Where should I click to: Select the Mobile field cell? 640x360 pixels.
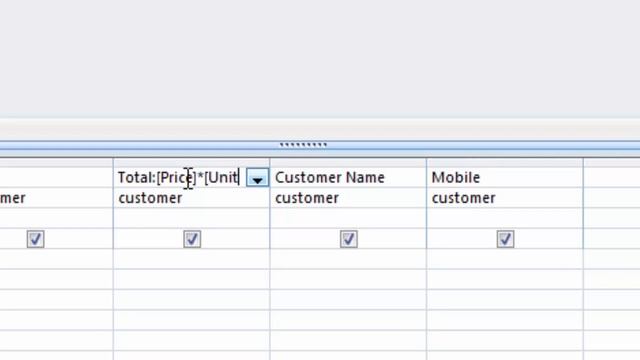[x=505, y=178]
